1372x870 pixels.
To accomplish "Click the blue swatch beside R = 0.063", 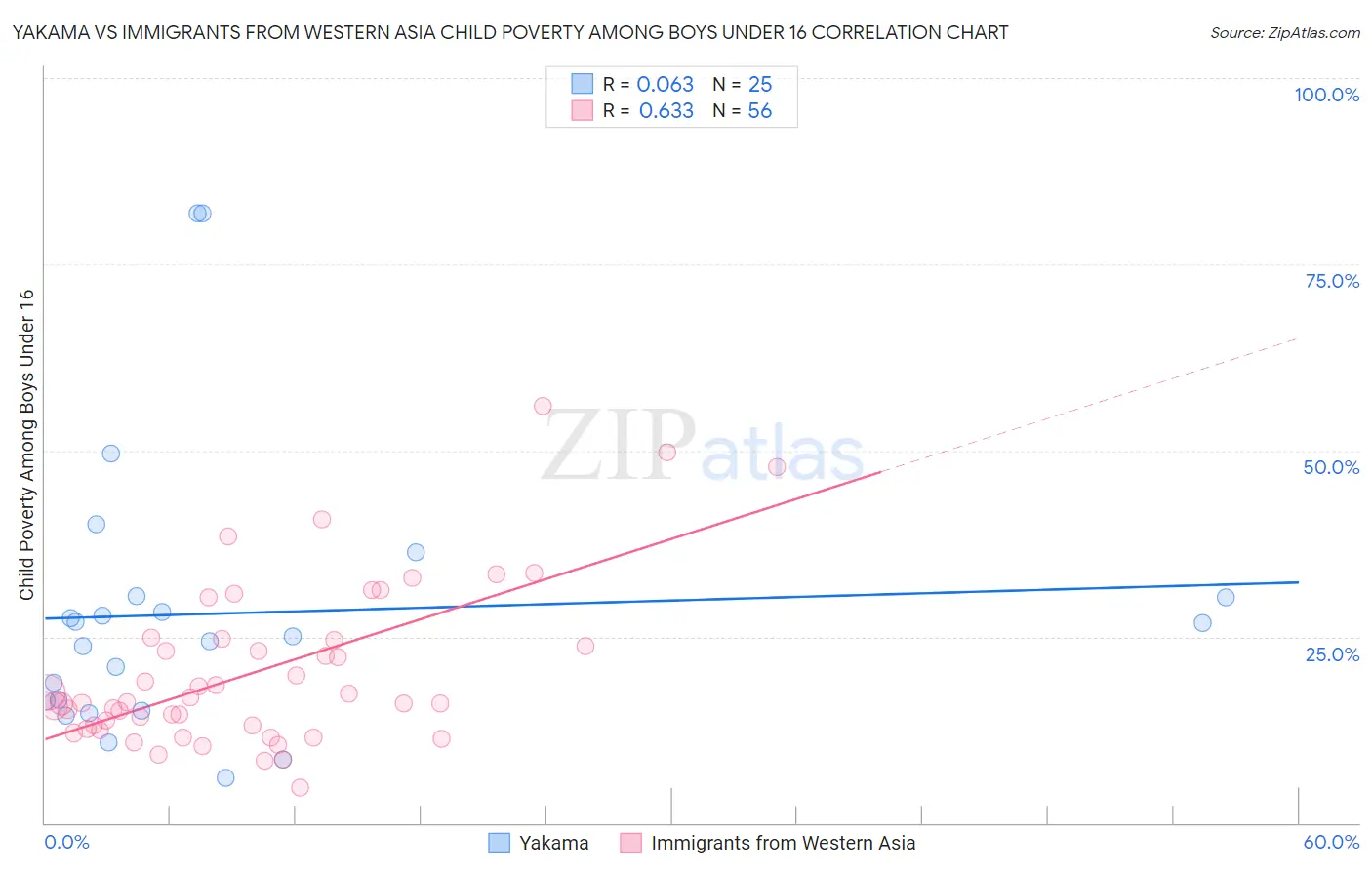I will click(x=583, y=84).
